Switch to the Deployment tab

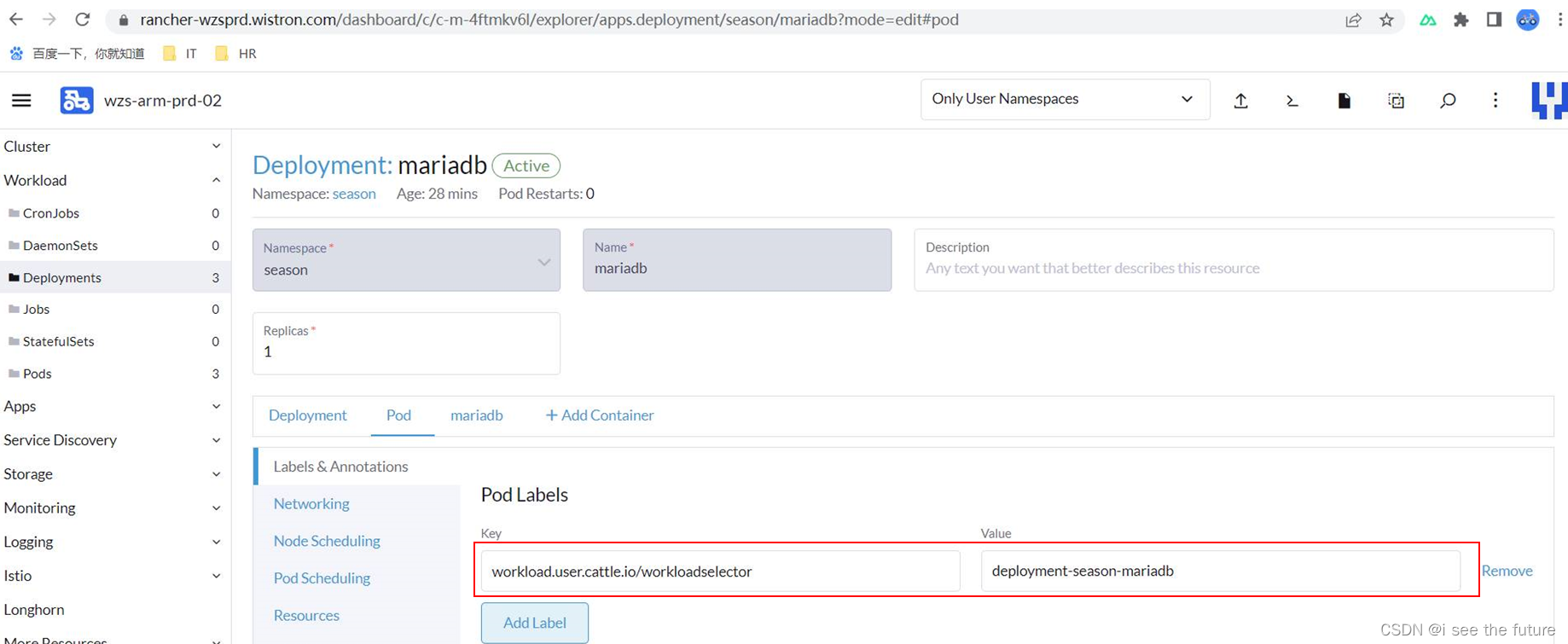coord(308,415)
